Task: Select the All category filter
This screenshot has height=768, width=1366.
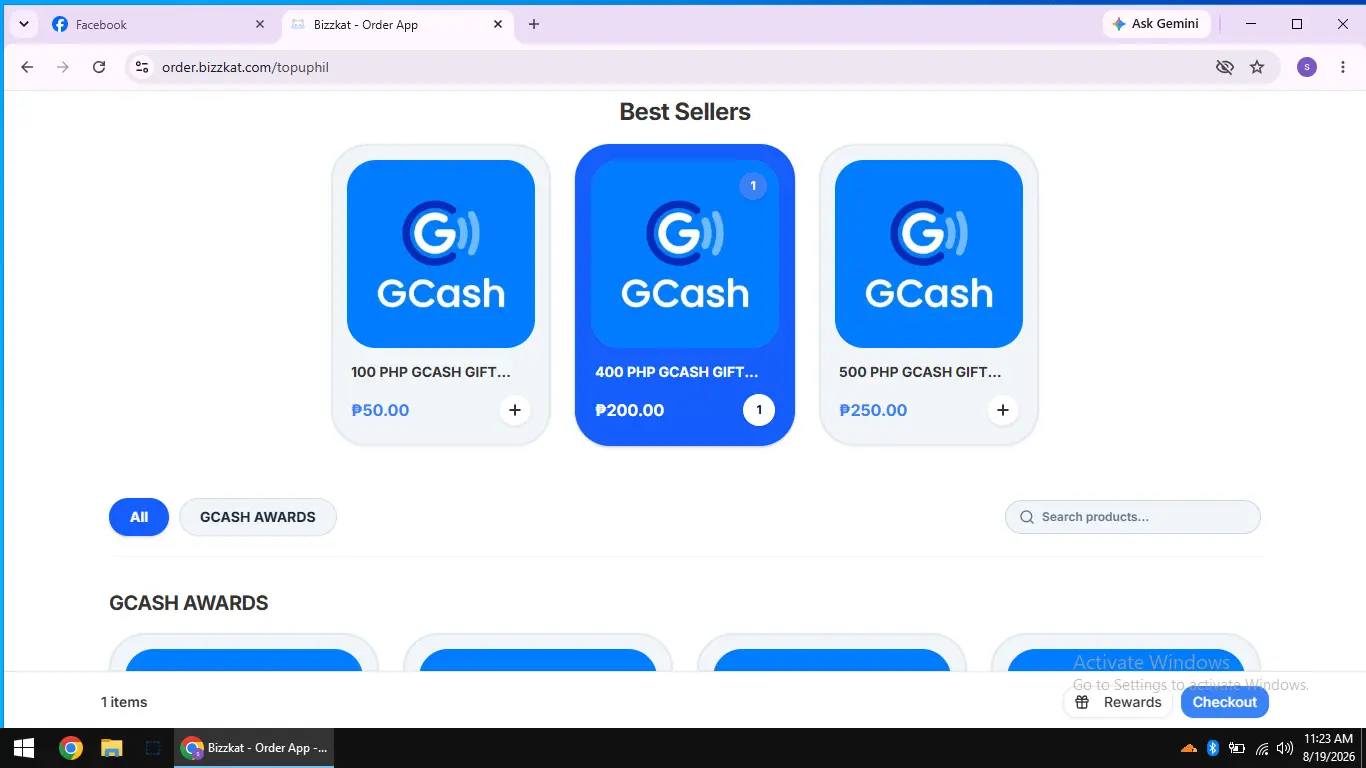Action: (x=139, y=517)
